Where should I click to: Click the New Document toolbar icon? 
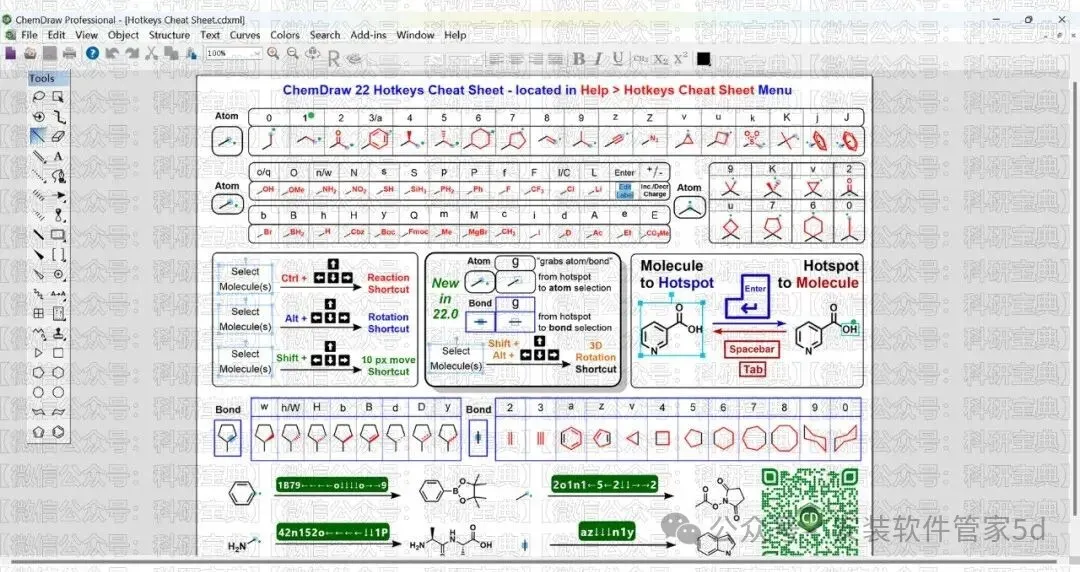10,53
